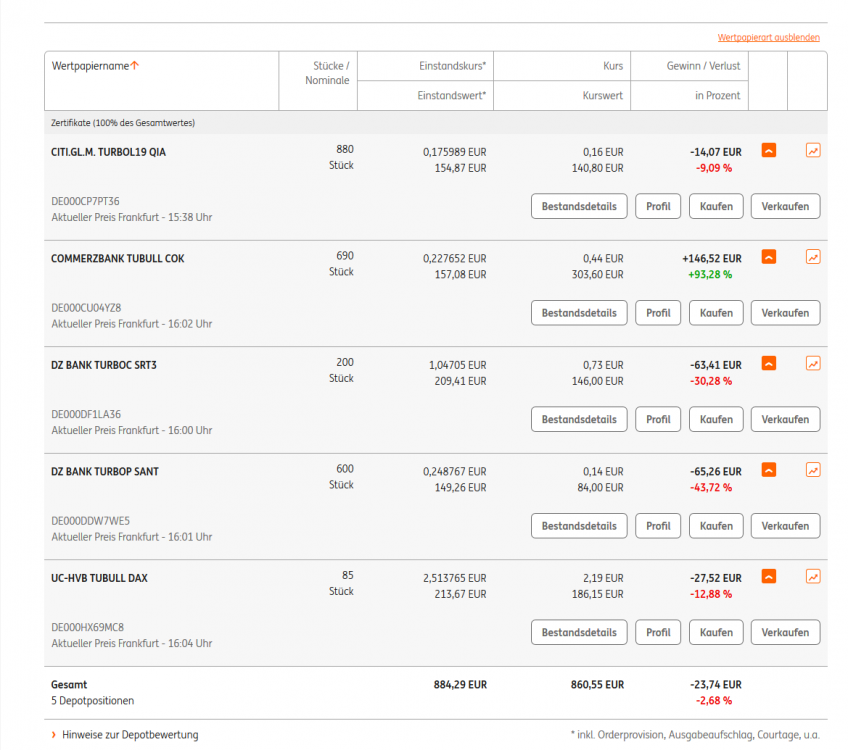Collapse the COMMERZBANK TUBULL COK position
The width and height of the screenshot is (848, 750).
pyautogui.click(x=768, y=257)
